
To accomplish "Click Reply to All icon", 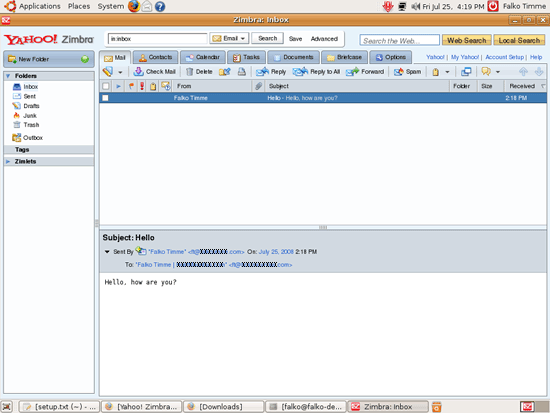I will pyautogui.click(x=300, y=72).
